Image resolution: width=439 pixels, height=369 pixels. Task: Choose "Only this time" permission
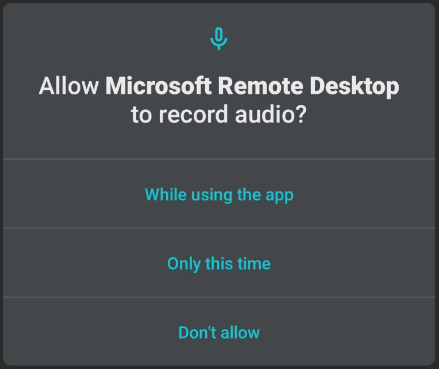tap(219, 263)
